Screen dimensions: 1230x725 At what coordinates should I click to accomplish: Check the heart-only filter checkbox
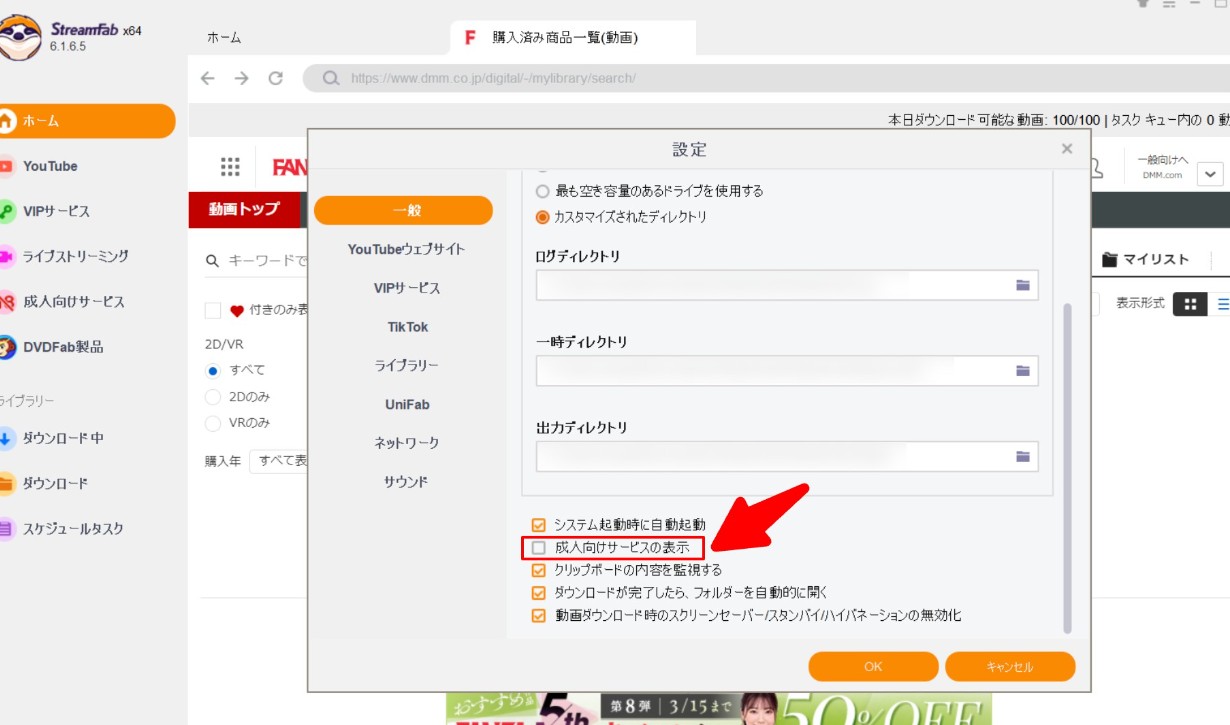pos(213,310)
